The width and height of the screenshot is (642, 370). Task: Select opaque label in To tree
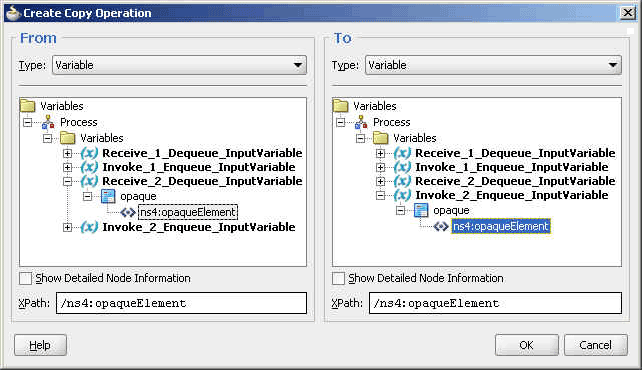(451, 210)
